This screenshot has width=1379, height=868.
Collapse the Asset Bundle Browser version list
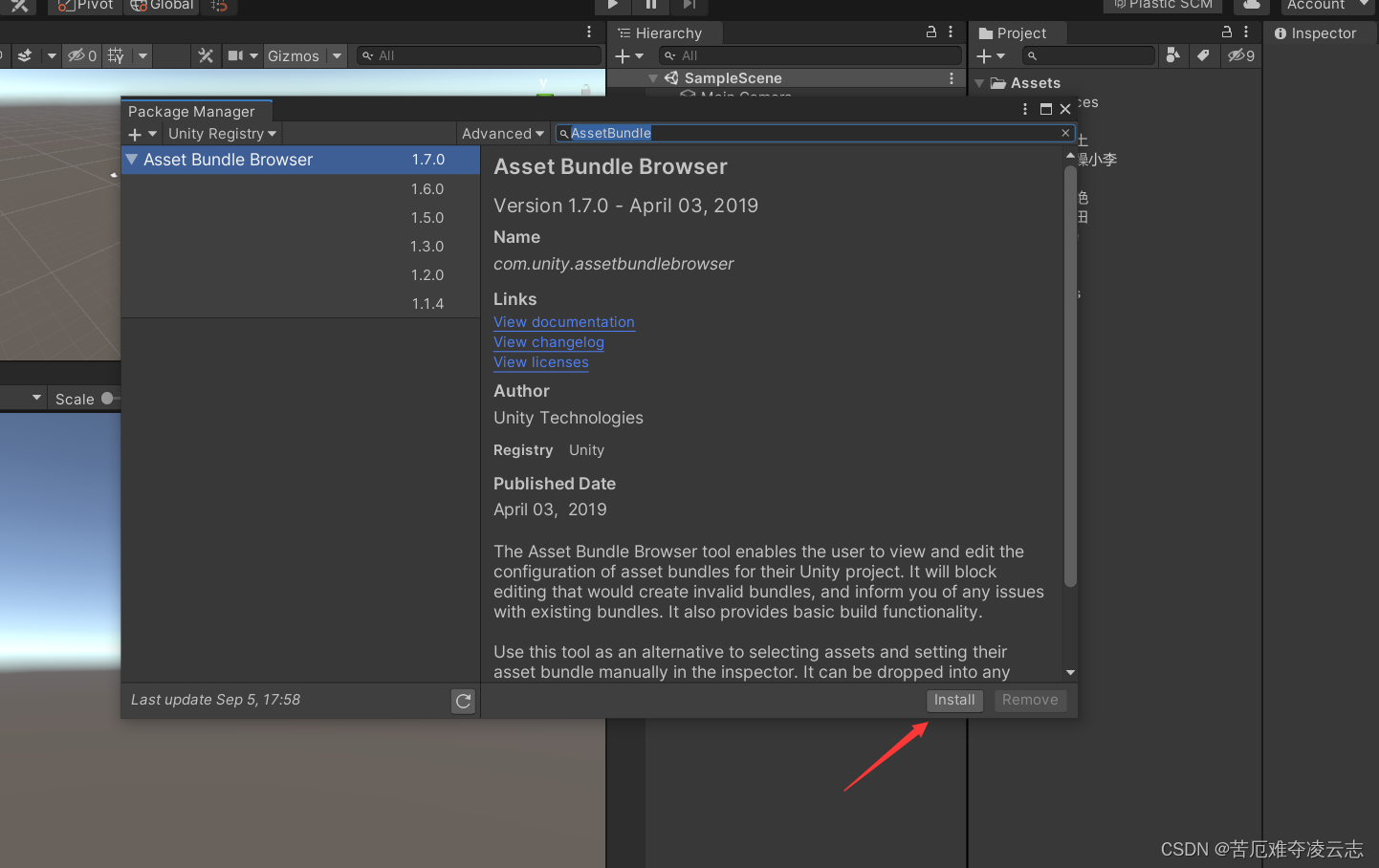131,160
